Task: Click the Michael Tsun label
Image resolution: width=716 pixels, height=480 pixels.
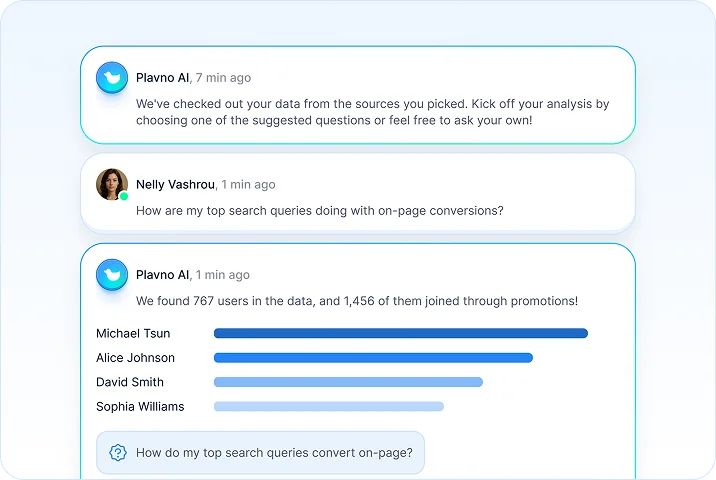Action: click(133, 334)
